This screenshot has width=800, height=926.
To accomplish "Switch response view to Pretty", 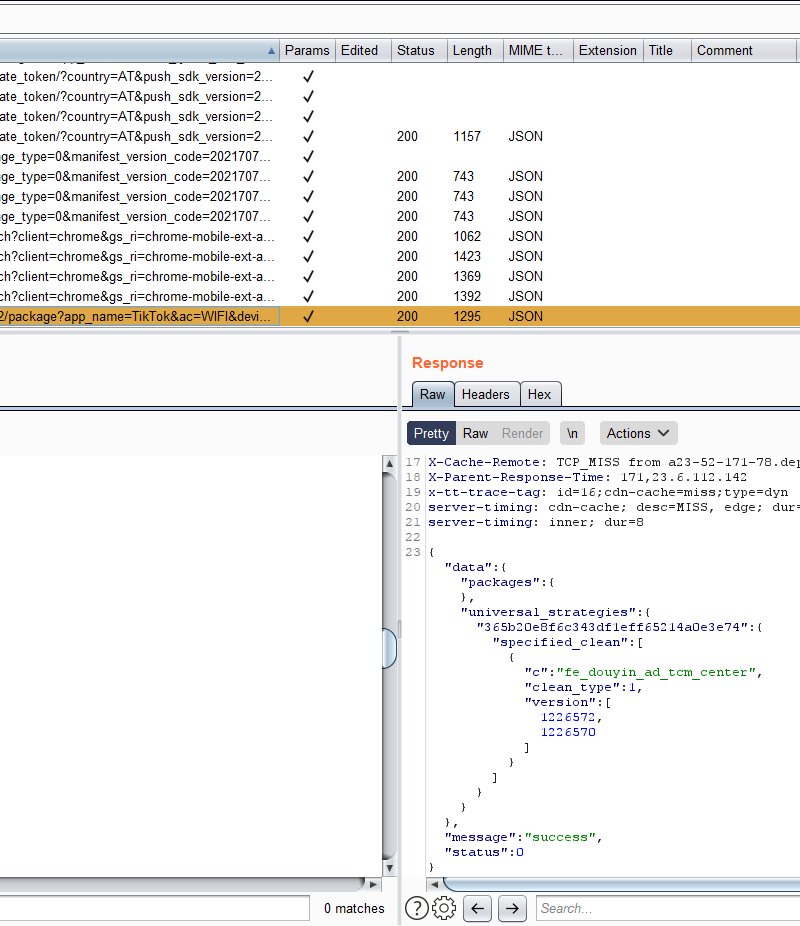I will (x=431, y=433).
